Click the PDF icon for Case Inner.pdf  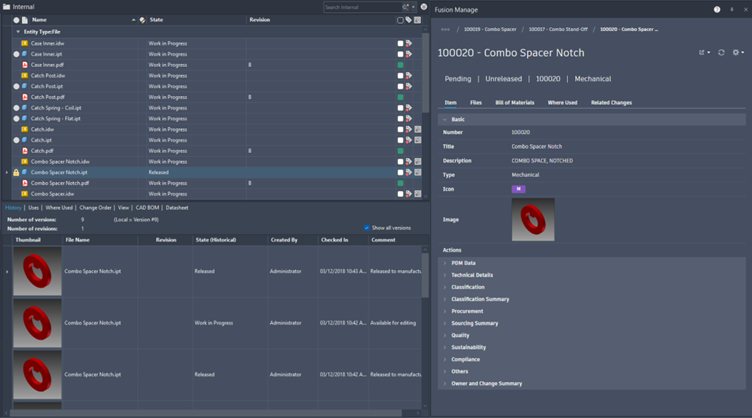click(25, 65)
